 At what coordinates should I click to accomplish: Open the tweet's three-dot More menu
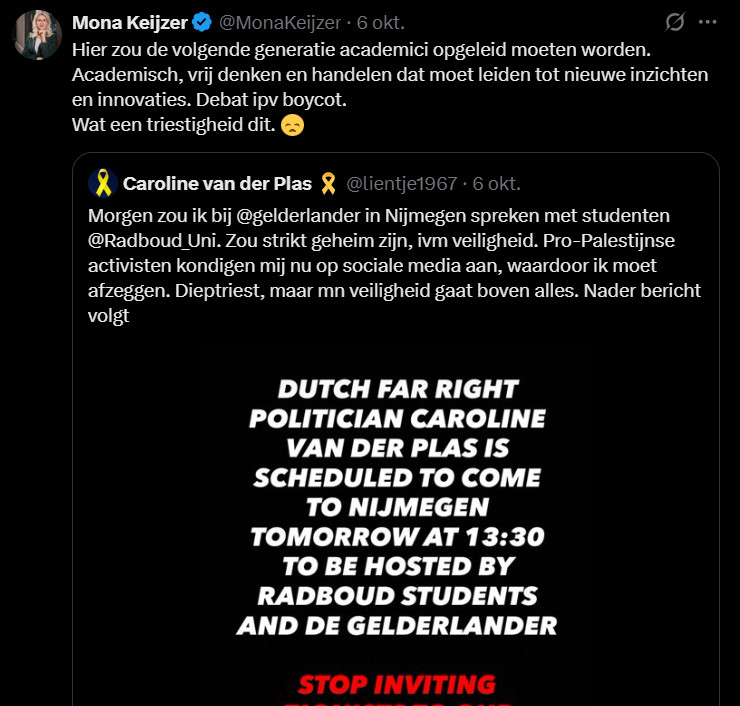point(708,21)
